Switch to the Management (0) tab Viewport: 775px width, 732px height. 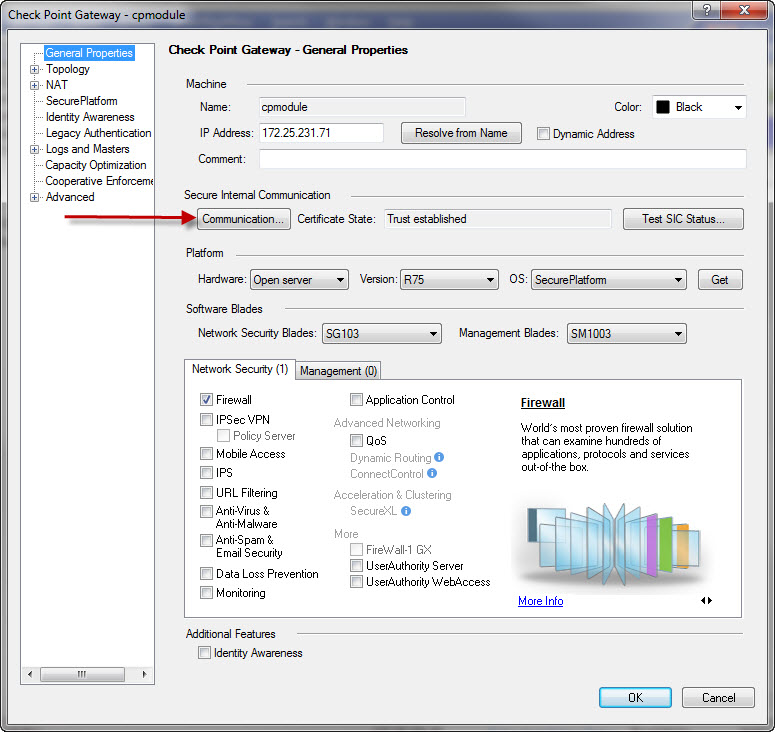(x=339, y=371)
